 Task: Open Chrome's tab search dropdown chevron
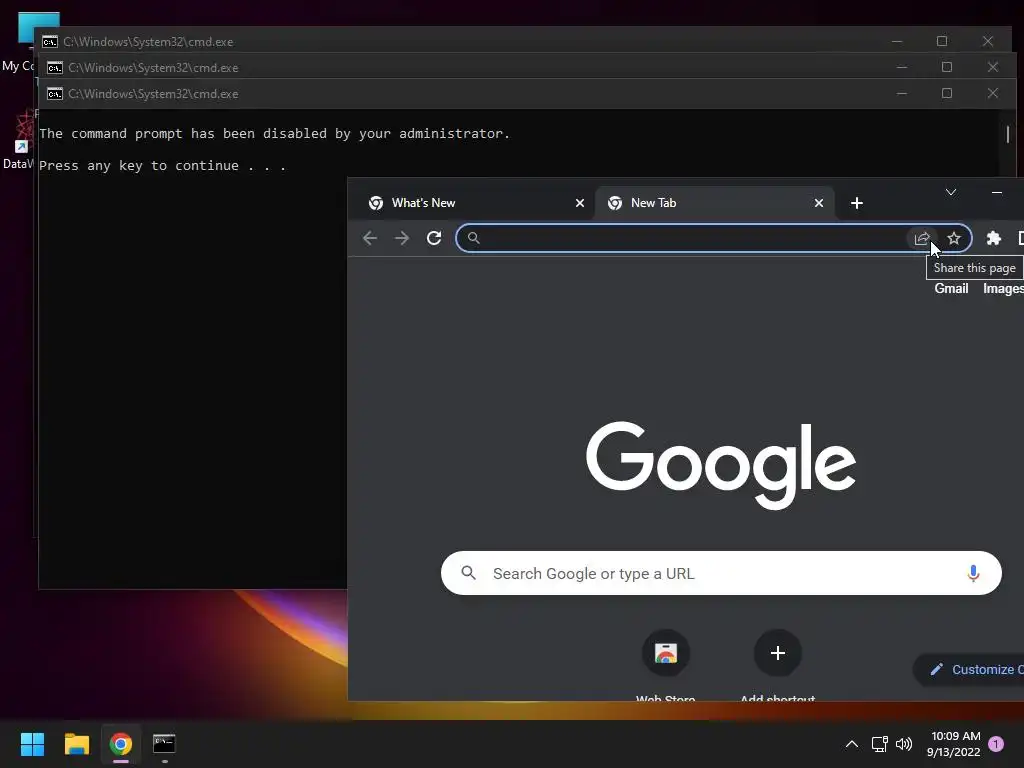pyautogui.click(x=951, y=192)
